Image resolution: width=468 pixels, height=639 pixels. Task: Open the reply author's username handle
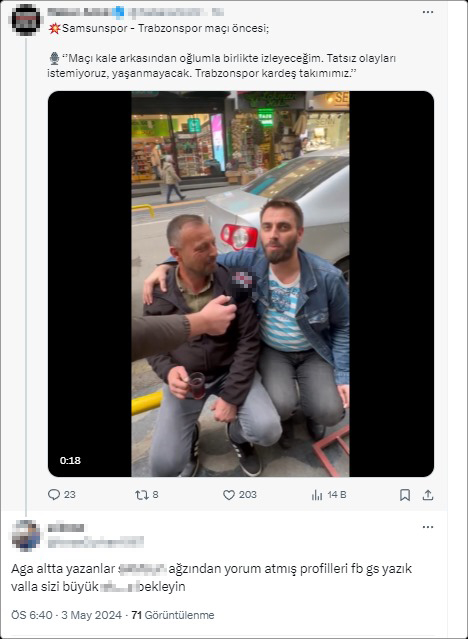pyautogui.click(x=95, y=542)
